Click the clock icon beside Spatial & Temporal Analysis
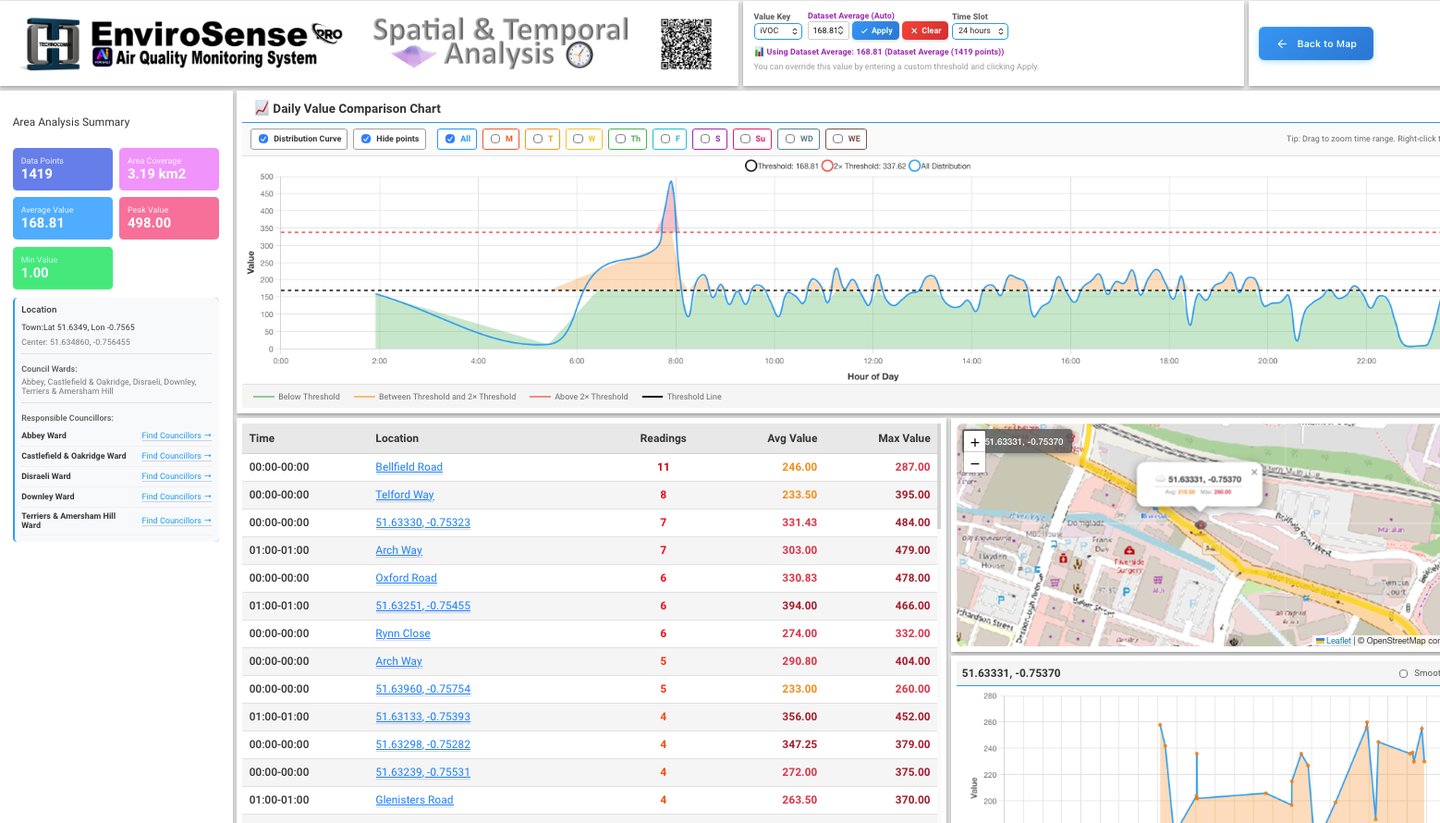The width and height of the screenshot is (1440, 823). click(x=579, y=56)
